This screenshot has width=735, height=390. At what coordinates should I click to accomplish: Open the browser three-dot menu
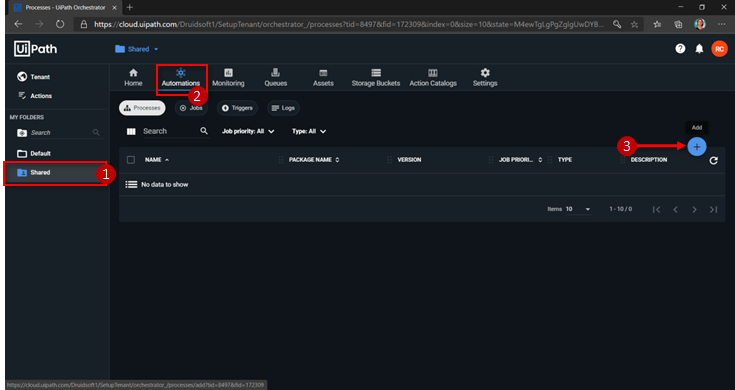tap(721, 24)
